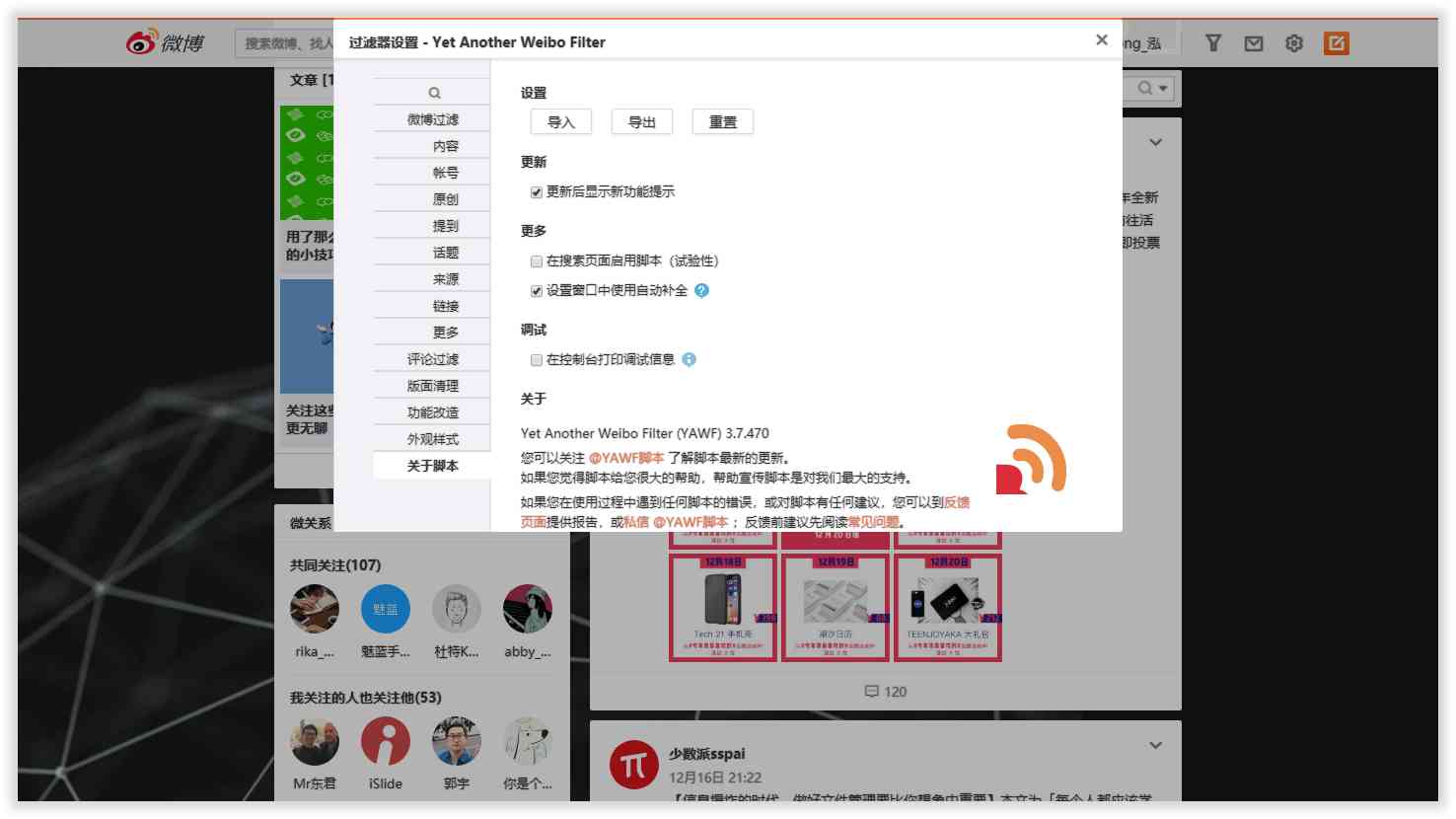Click the 导入 import button
Viewport: 1456px width, 819px height.
[561, 122]
